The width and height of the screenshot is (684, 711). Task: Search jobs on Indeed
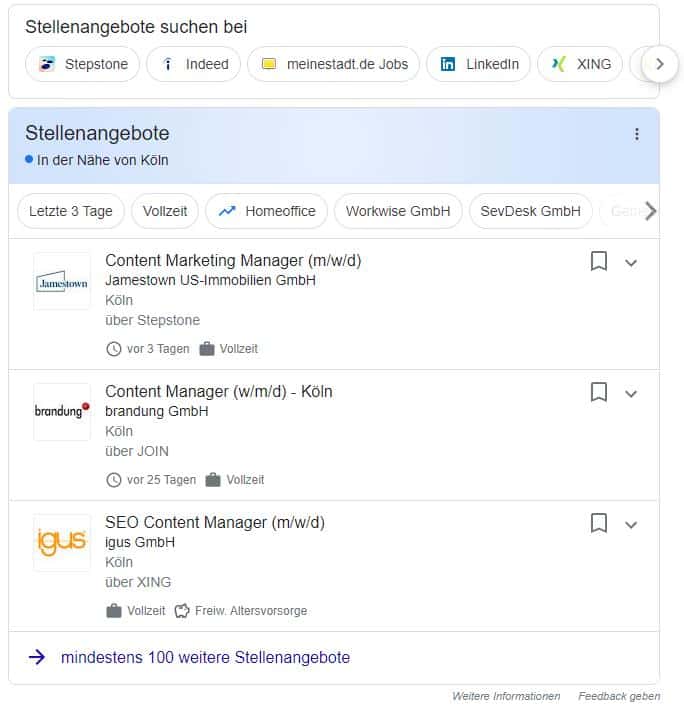(194, 64)
